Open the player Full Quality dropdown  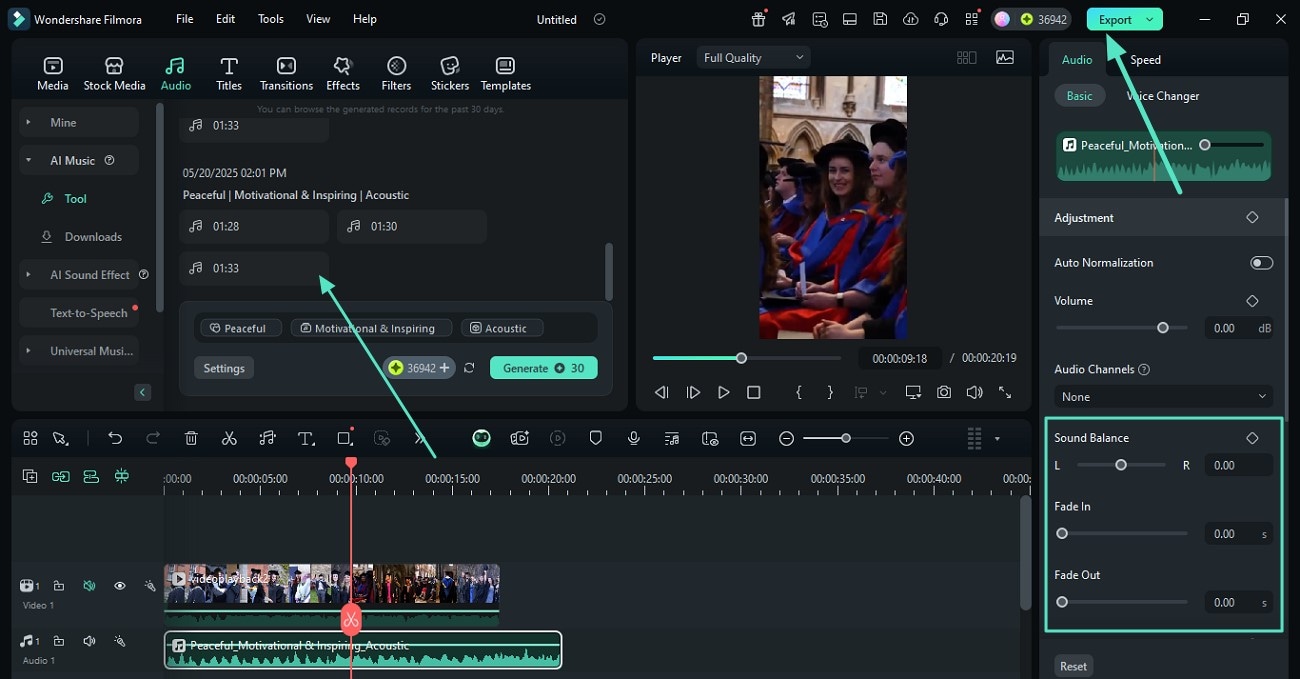tap(754, 58)
